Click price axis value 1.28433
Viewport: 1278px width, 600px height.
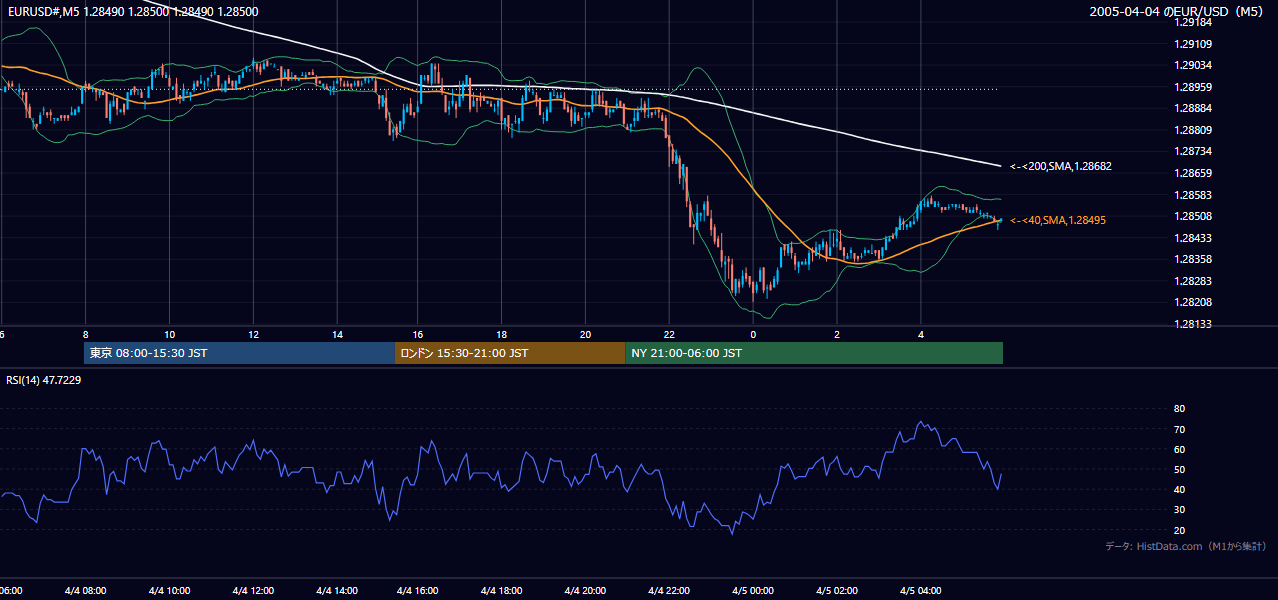pos(1194,238)
